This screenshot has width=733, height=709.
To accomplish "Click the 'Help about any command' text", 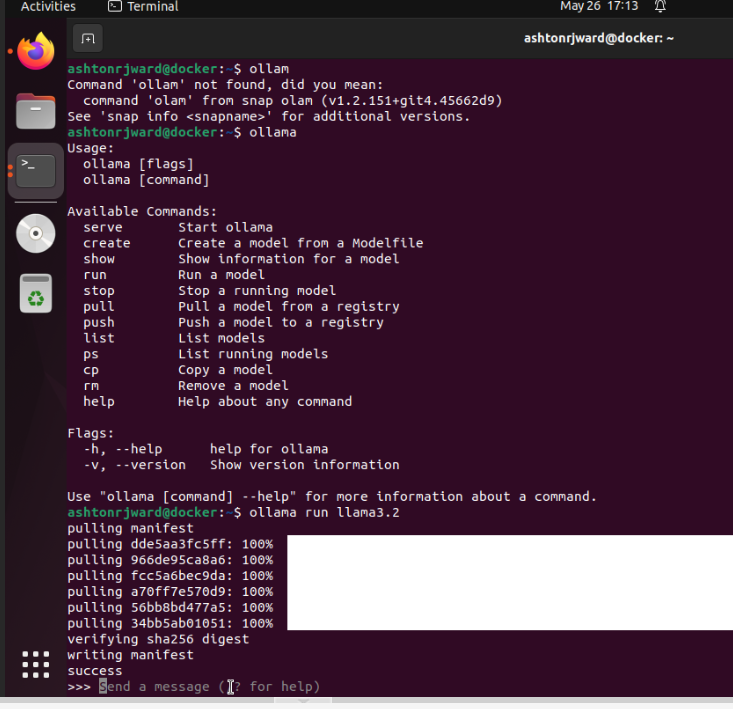I will pyautogui.click(x=265, y=402).
